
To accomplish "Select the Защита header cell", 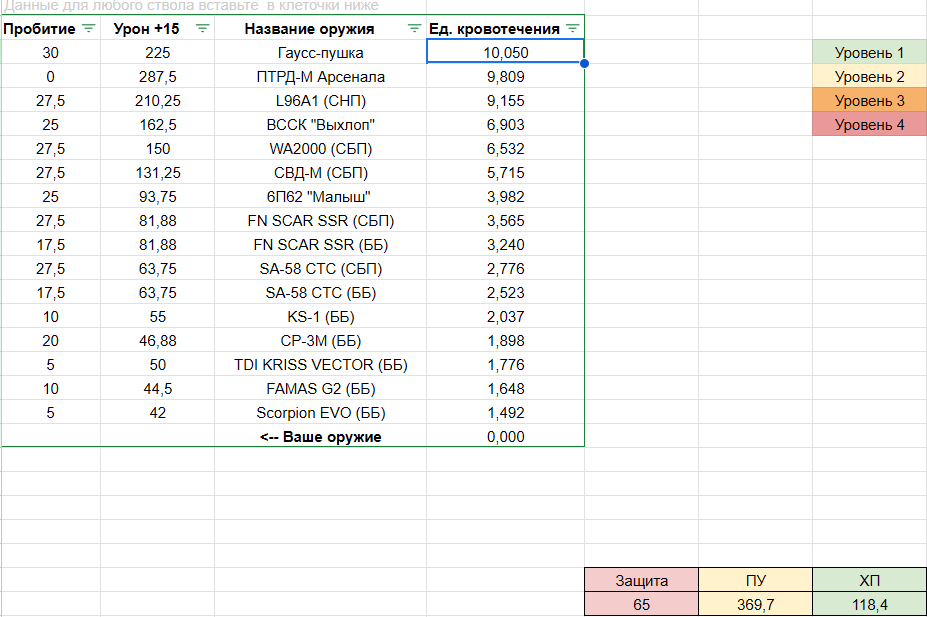I will click(x=641, y=580).
